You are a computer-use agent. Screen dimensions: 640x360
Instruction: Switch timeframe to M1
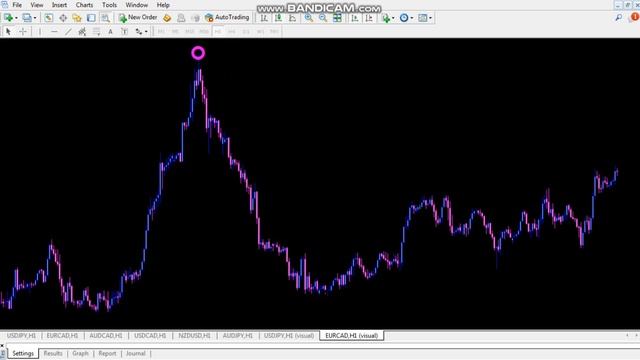(x=161, y=31)
